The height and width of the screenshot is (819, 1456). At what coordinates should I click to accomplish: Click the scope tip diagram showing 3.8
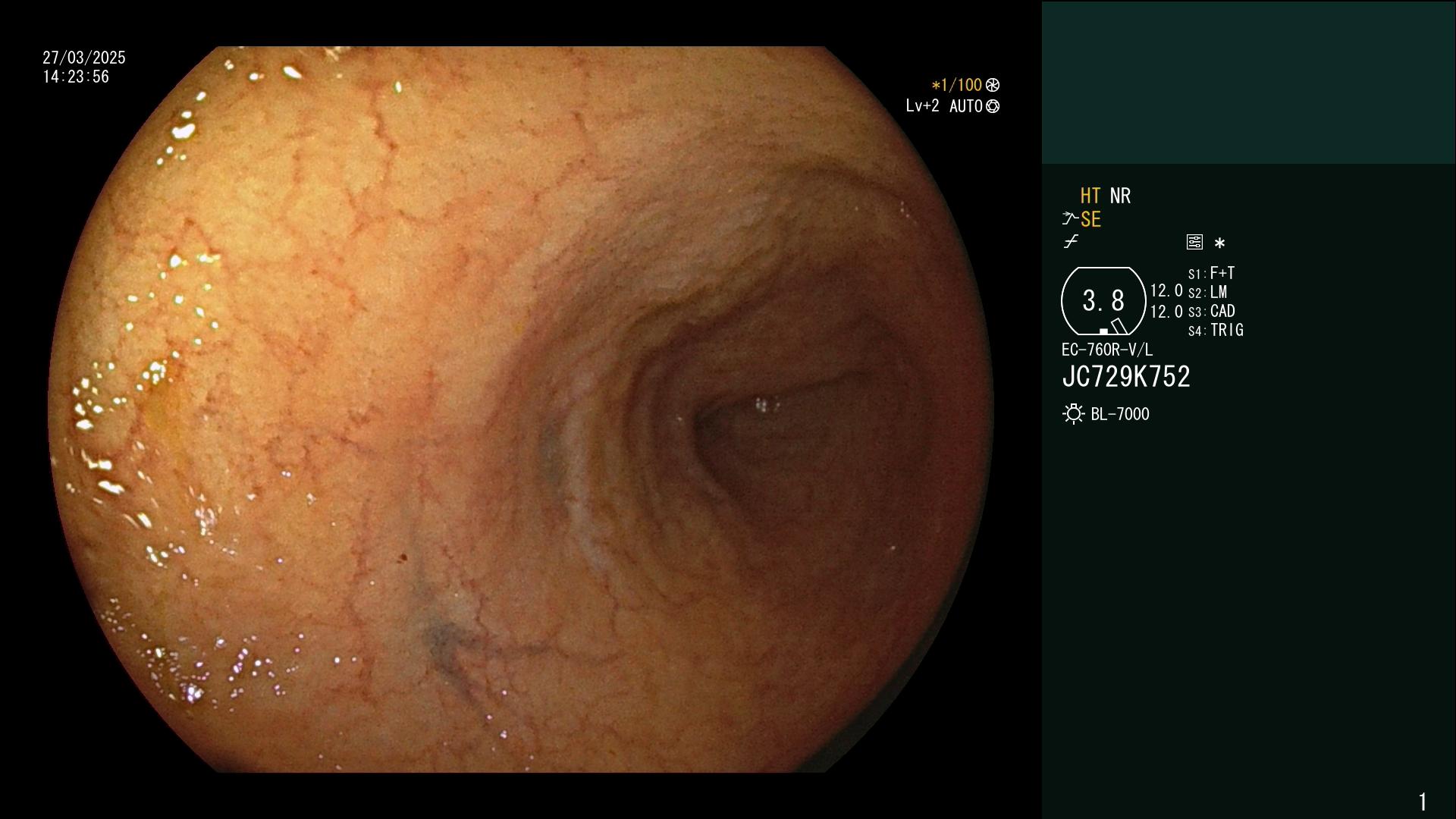tap(1103, 301)
